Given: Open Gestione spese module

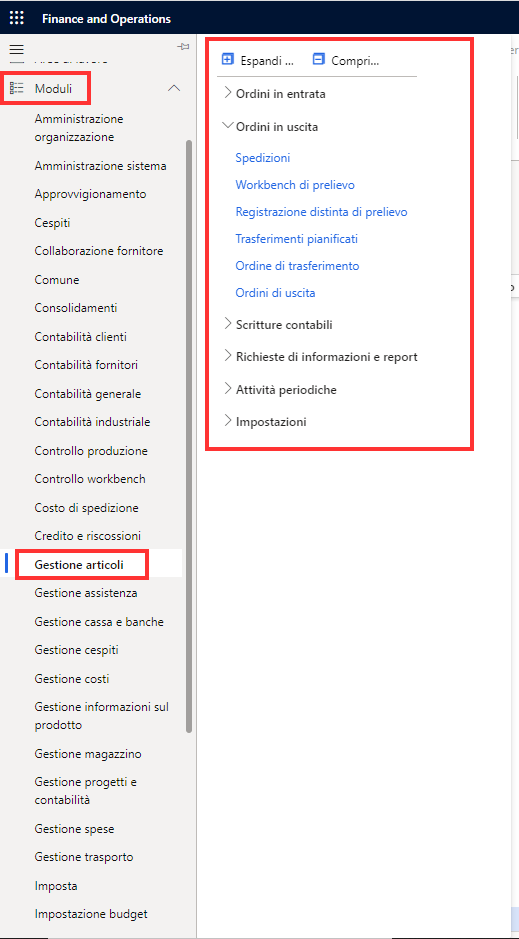Looking at the screenshot, I should (x=74, y=829).
